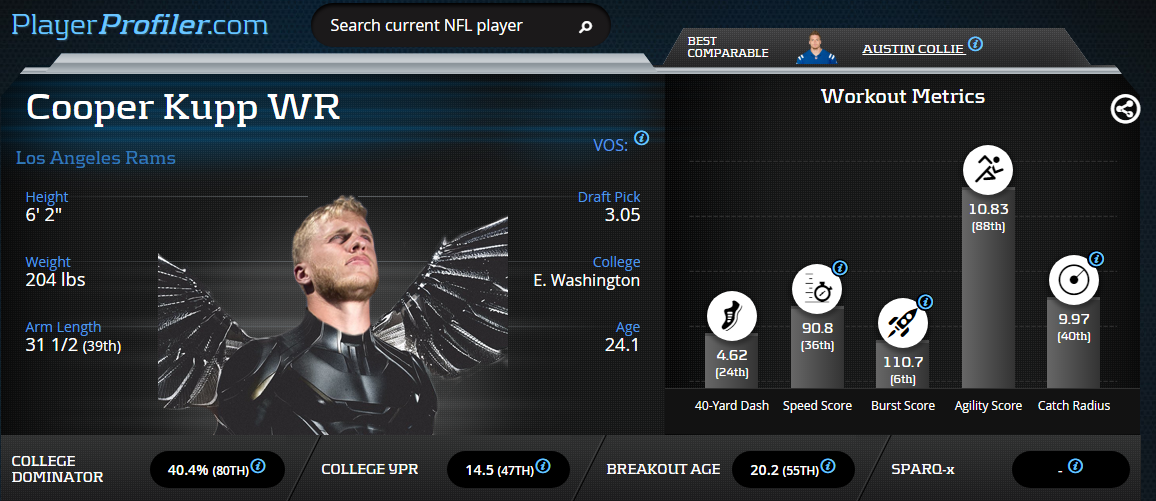Open info icon beside VOS
Viewport: 1156px width, 501px height.
[641, 138]
